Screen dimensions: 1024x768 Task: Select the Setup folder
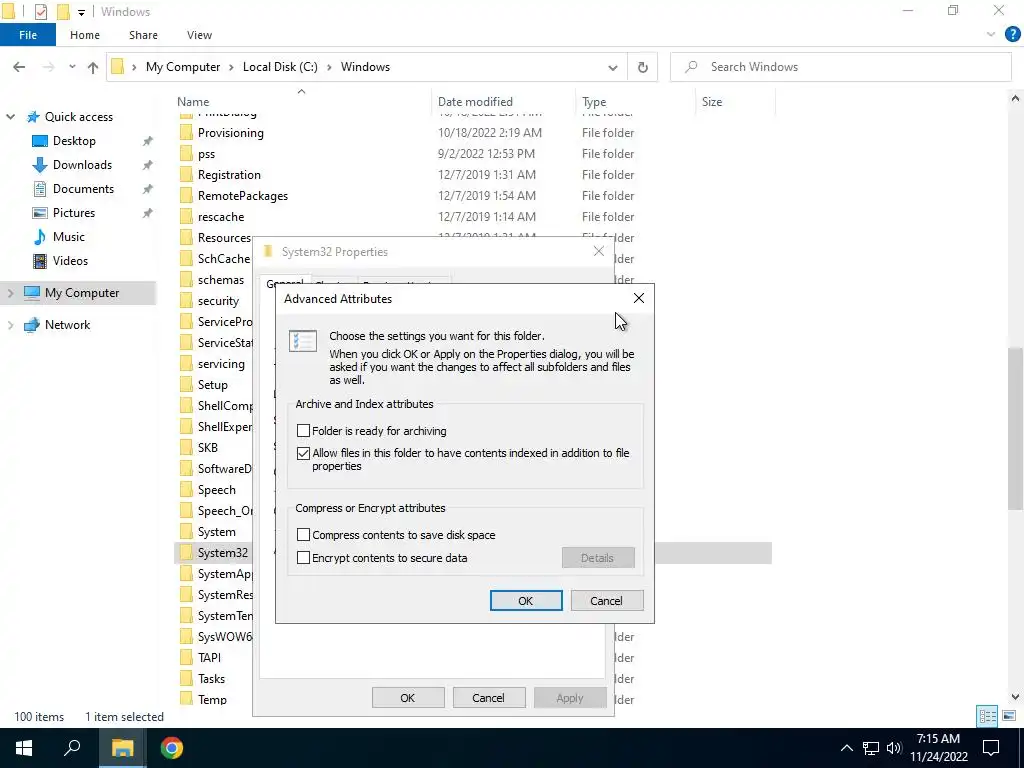click(213, 385)
